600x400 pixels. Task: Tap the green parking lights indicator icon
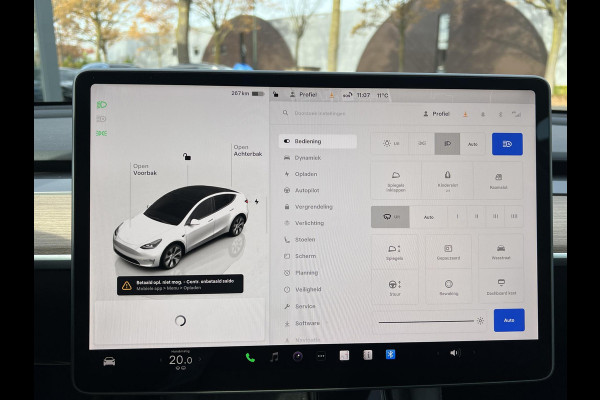[101, 133]
